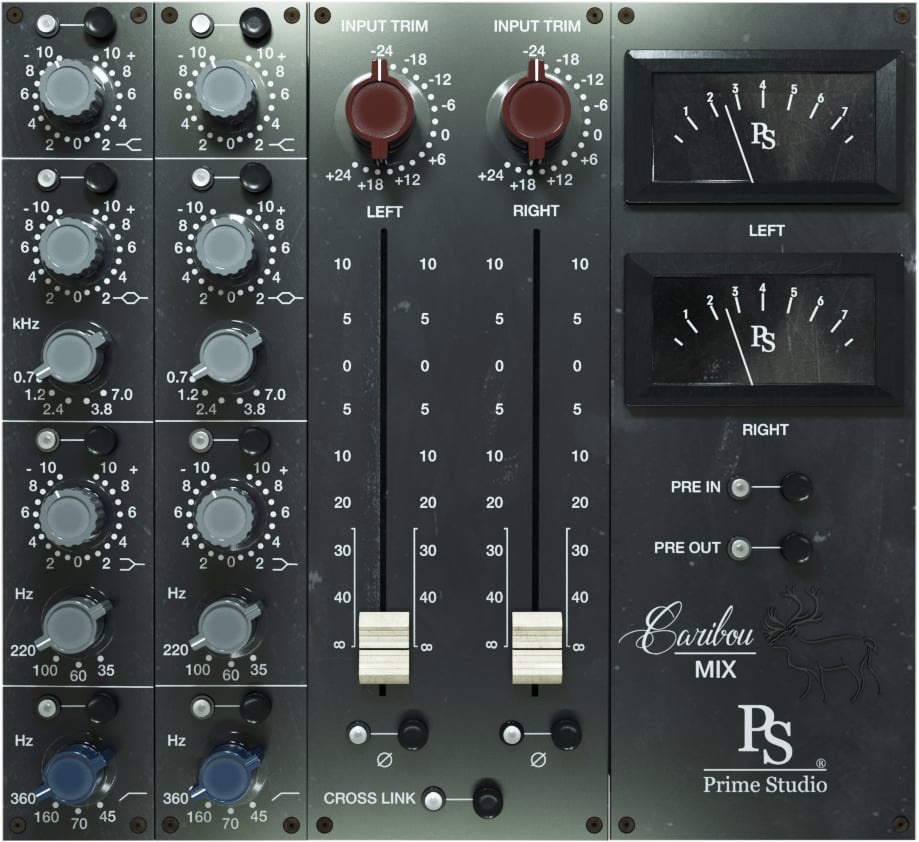Click the low shelf gain knob in first column
This screenshot has width=919, height=842.
coord(70,513)
